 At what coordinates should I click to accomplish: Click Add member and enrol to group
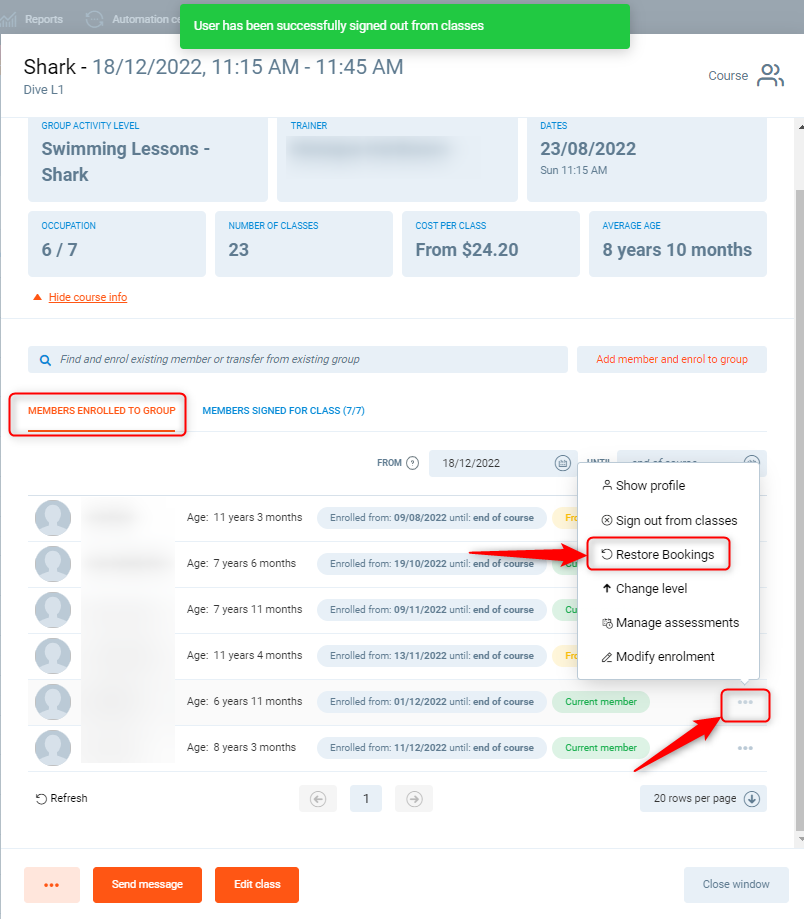(671, 360)
